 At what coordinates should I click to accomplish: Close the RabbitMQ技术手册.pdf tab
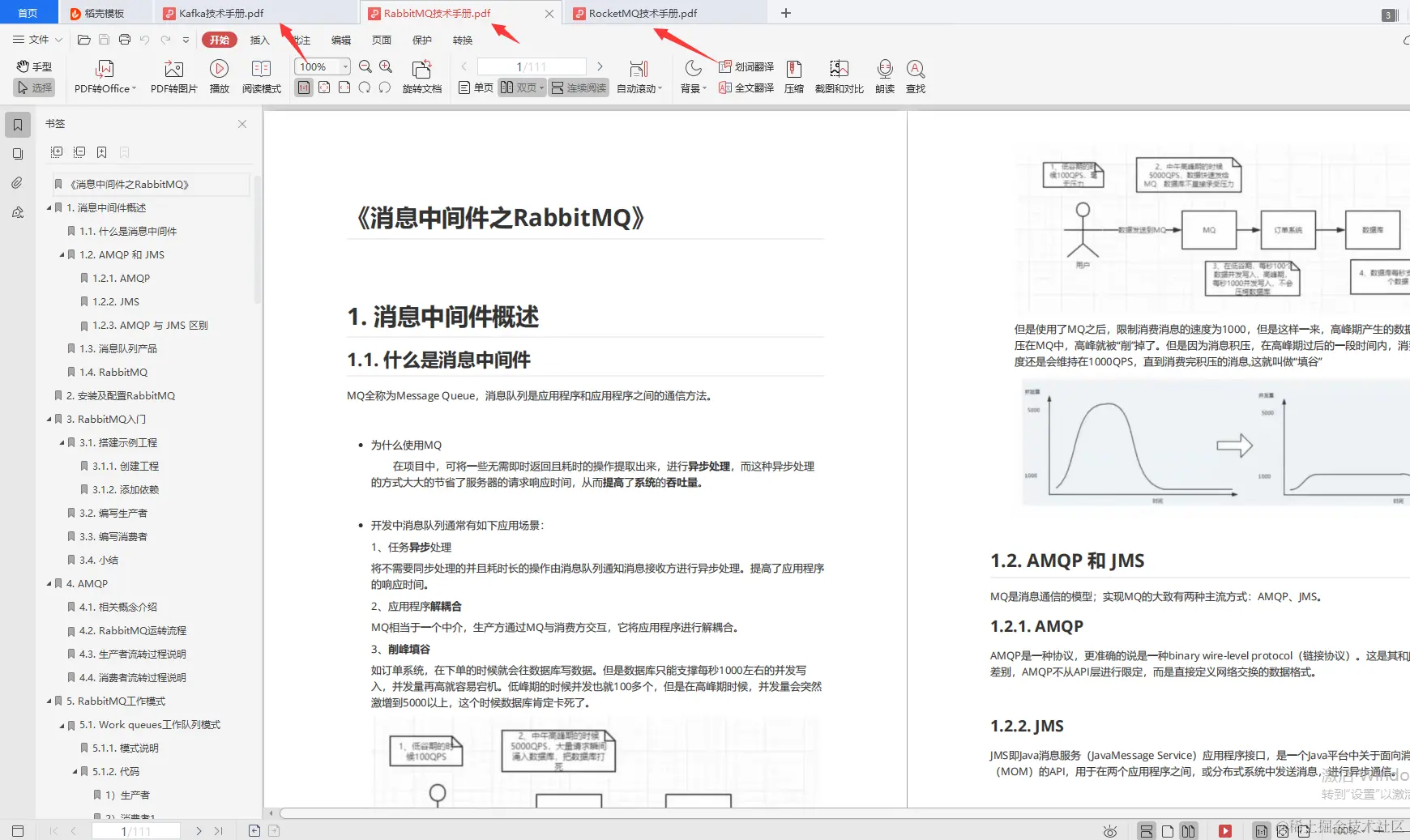coord(549,14)
